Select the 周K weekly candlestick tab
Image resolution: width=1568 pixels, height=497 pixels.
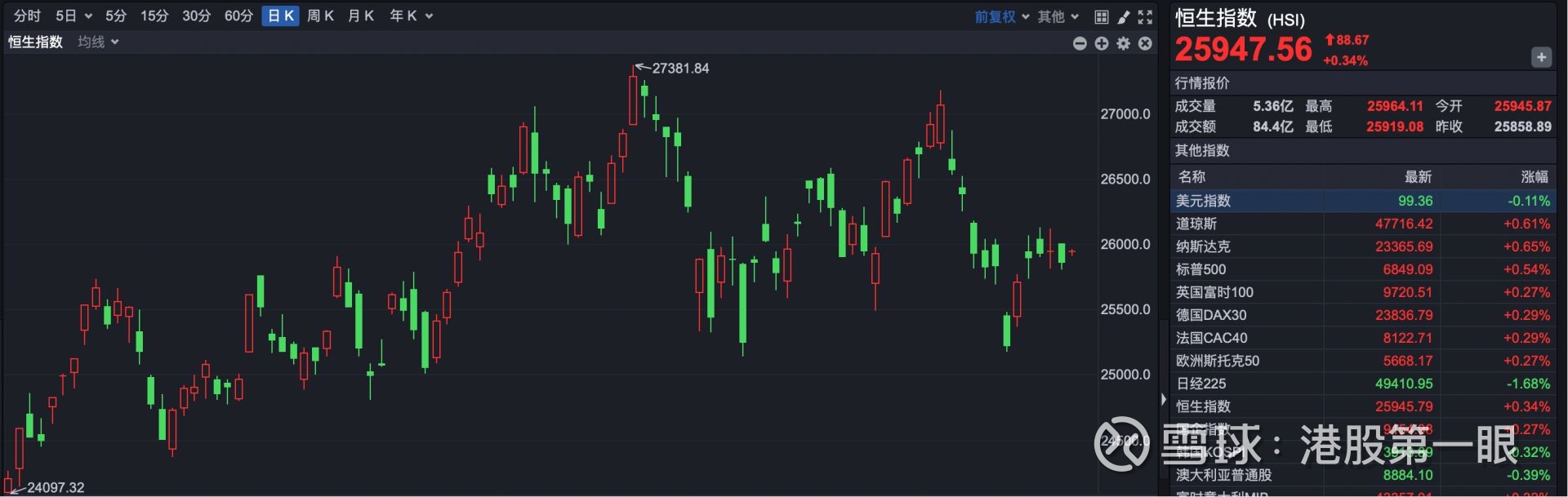pyautogui.click(x=320, y=16)
